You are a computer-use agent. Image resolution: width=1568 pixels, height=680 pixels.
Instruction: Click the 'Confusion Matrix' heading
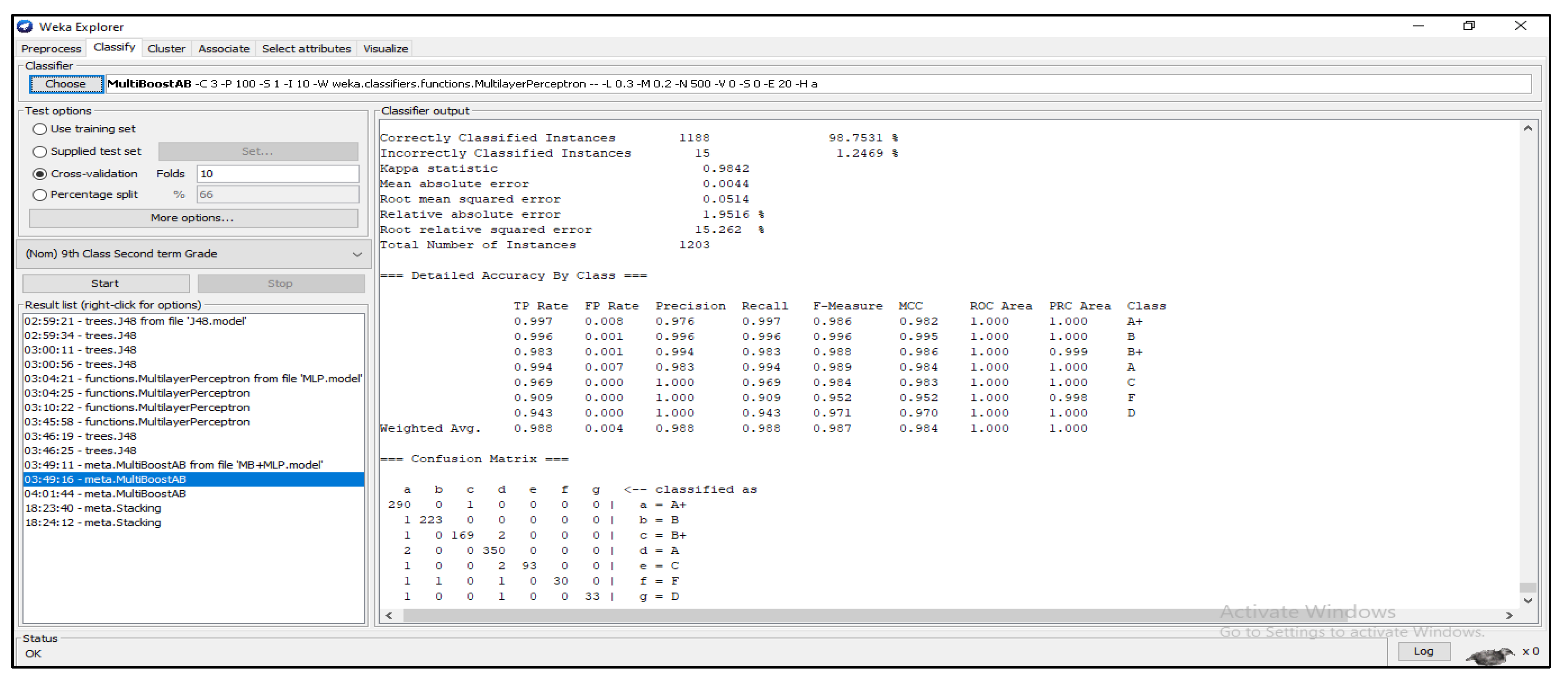474,459
